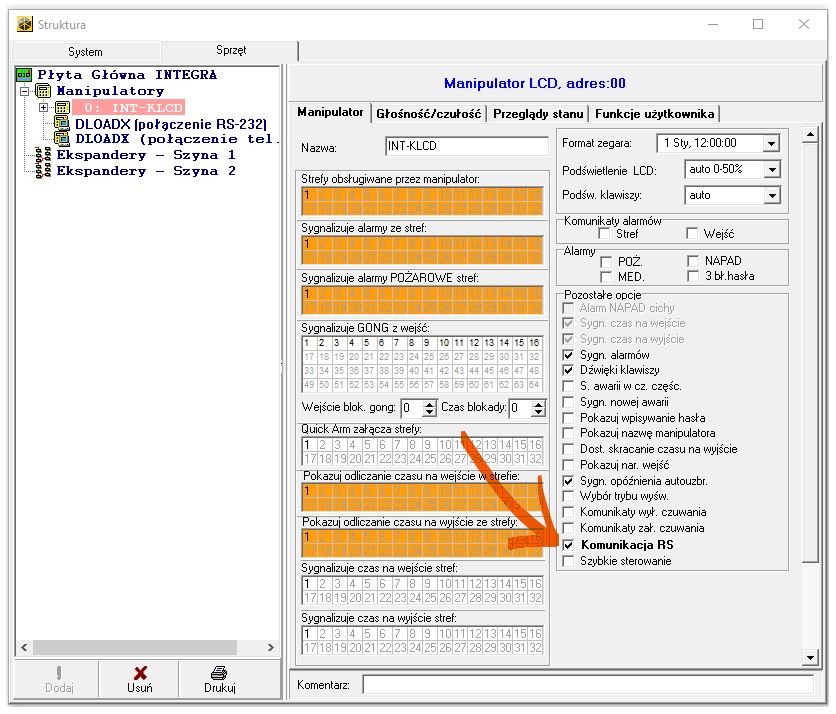Collapse the Manipulatory tree node
Screen dimensions: 836x714
tap(25, 91)
